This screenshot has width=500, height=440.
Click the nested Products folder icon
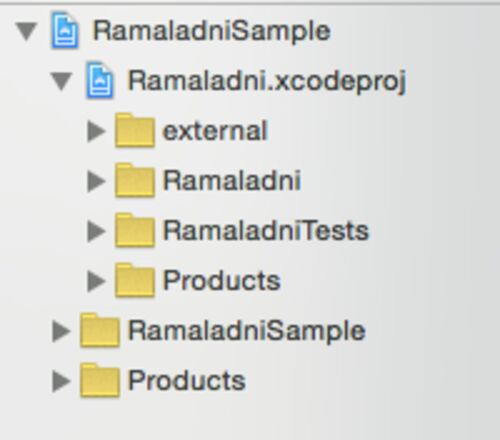click(135, 280)
